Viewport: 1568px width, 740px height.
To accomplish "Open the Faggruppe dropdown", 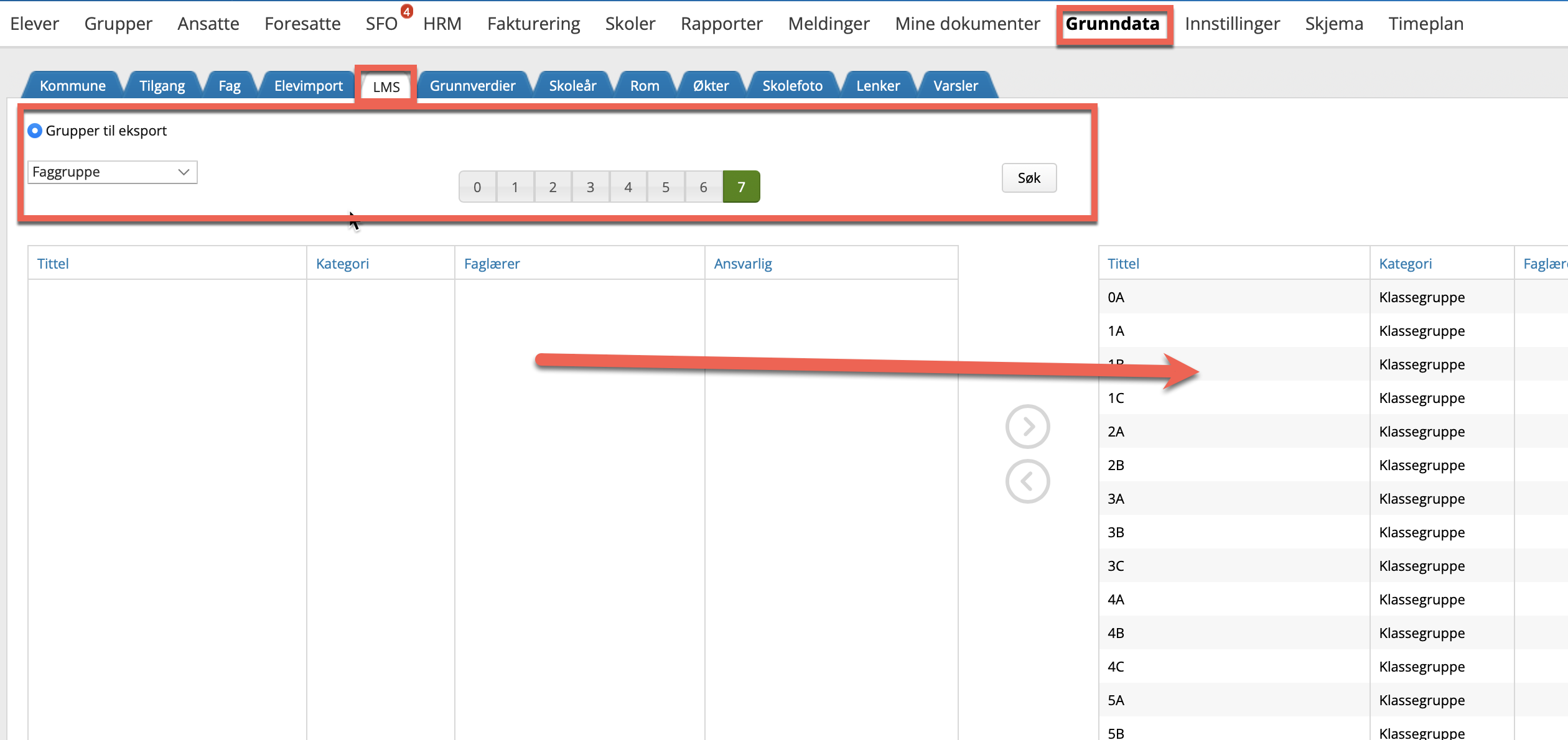I will click(112, 172).
